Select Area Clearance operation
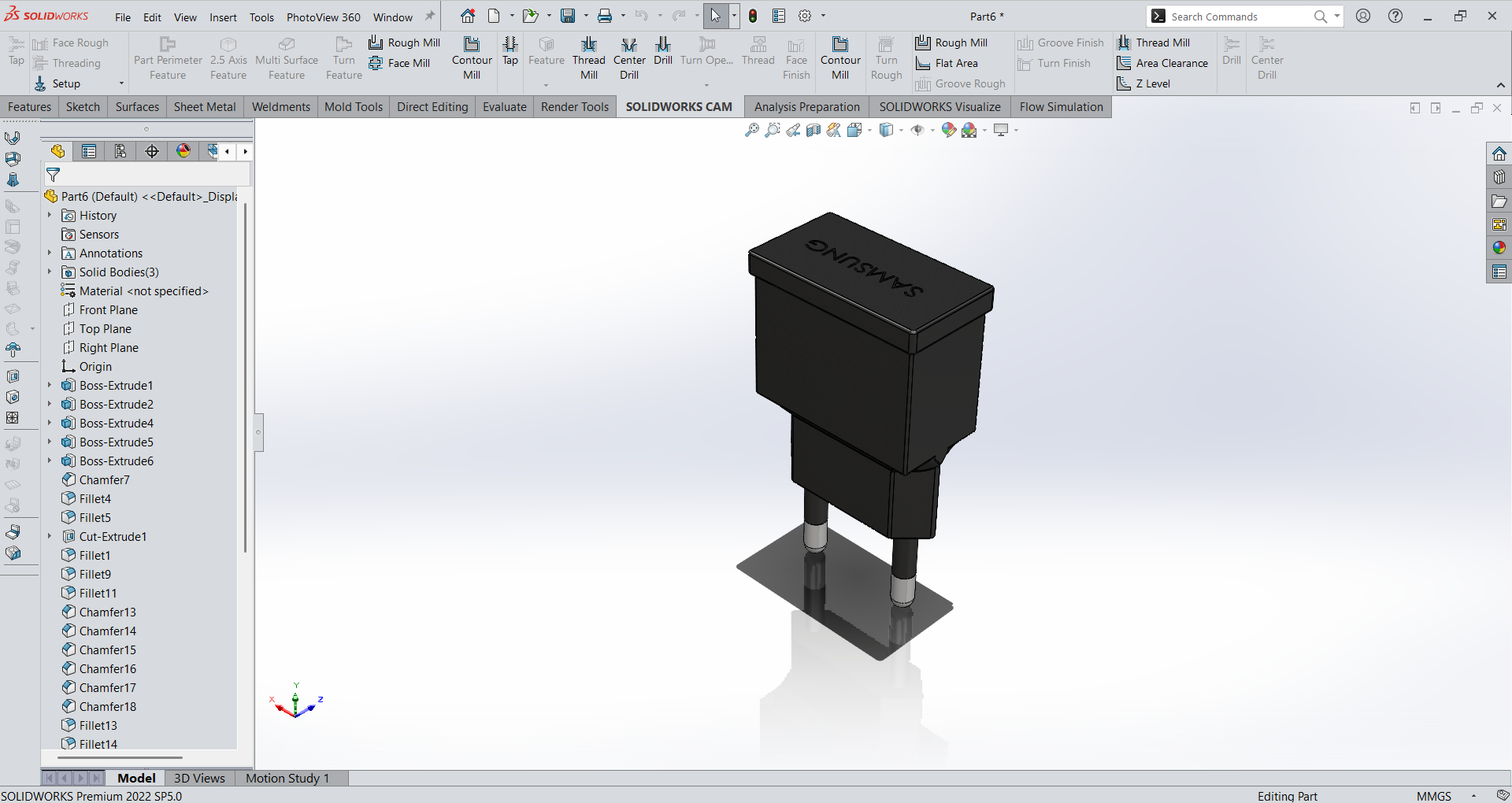 tap(1162, 63)
